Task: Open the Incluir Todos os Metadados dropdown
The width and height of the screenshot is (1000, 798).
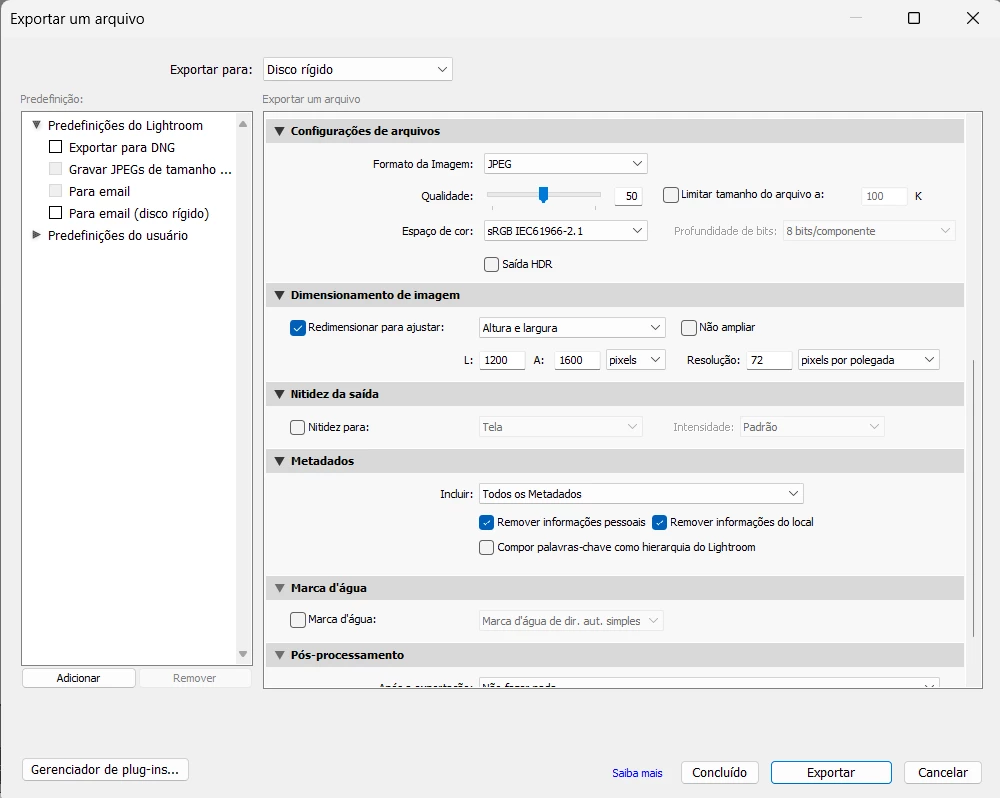Action: [x=641, y=494]
